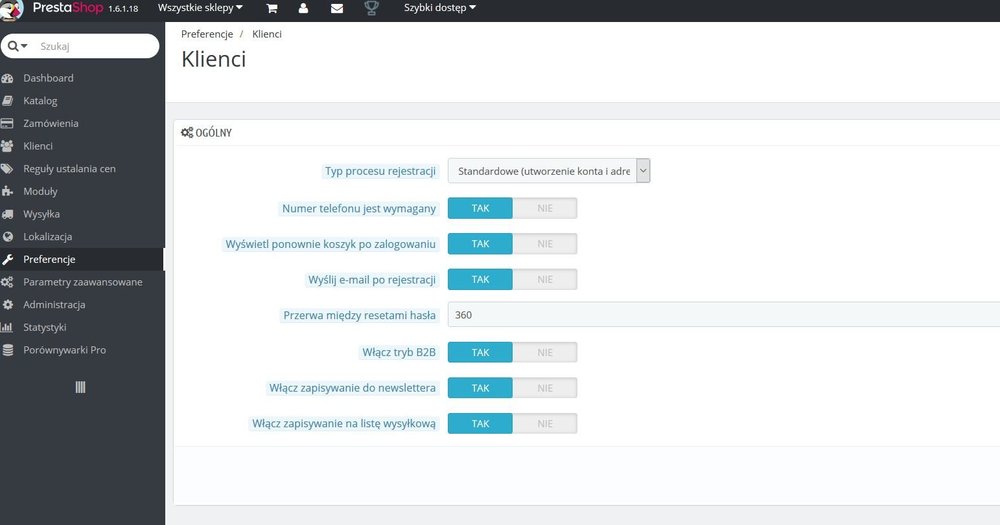Collapse the sidebar with the bars icon
The image size is (1000, 525).
80,387
